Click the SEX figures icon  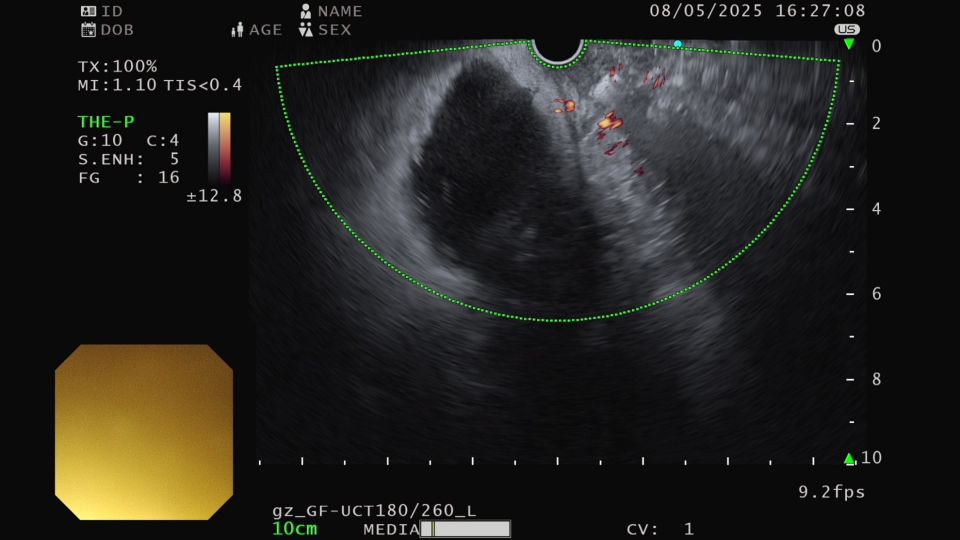point(306,30)
